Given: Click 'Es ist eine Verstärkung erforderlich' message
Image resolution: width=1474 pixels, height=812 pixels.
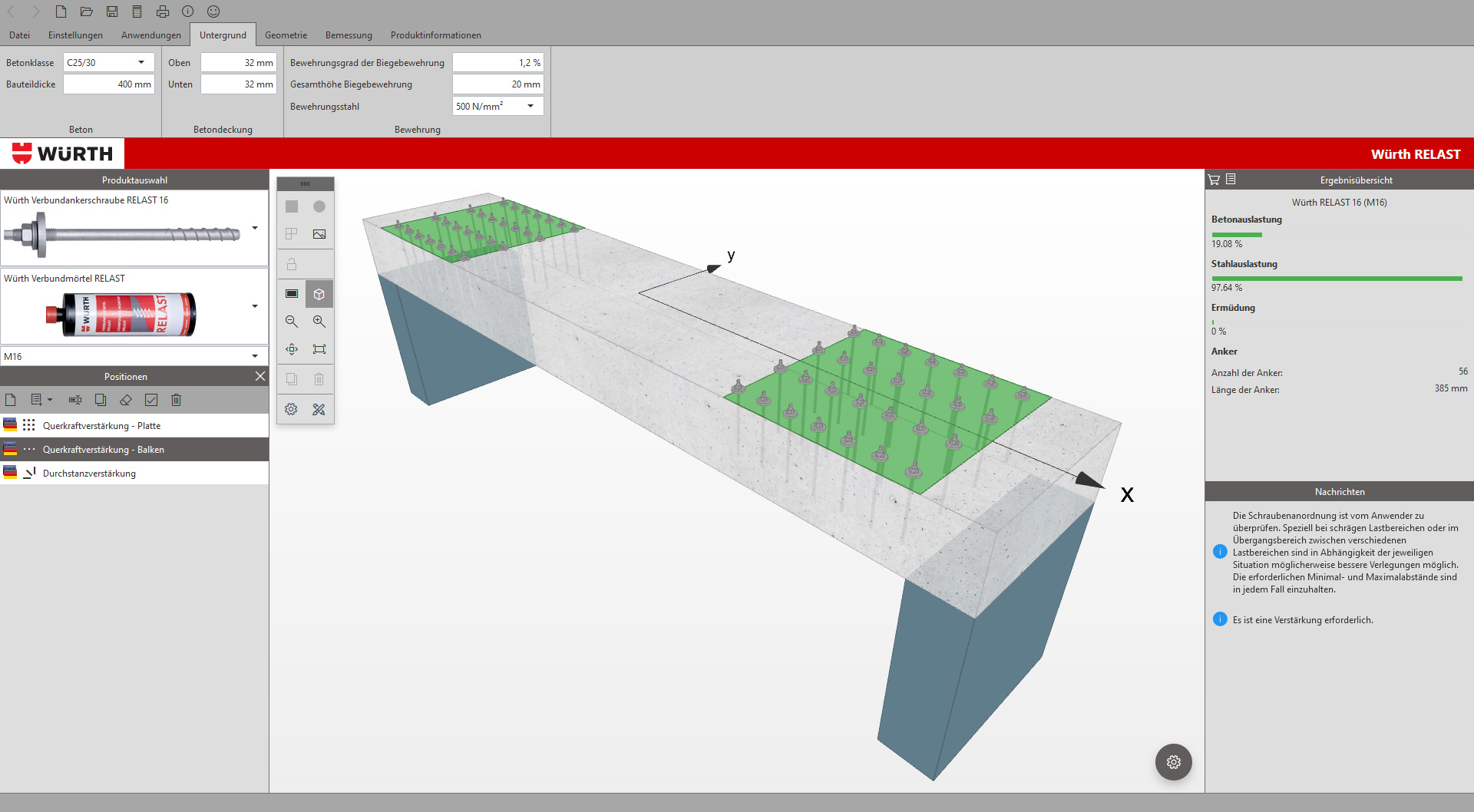Looking at the screenshot, I should tap(1303, 620).
